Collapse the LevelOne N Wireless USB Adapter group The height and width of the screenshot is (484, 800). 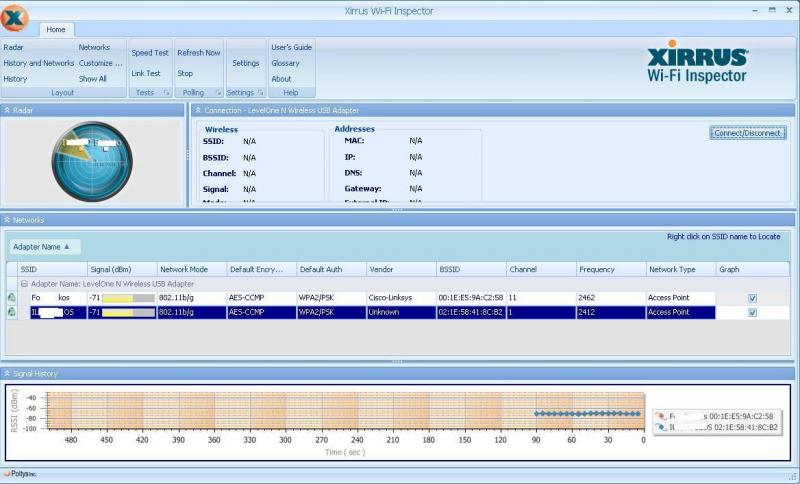click(x=24, y=284)
